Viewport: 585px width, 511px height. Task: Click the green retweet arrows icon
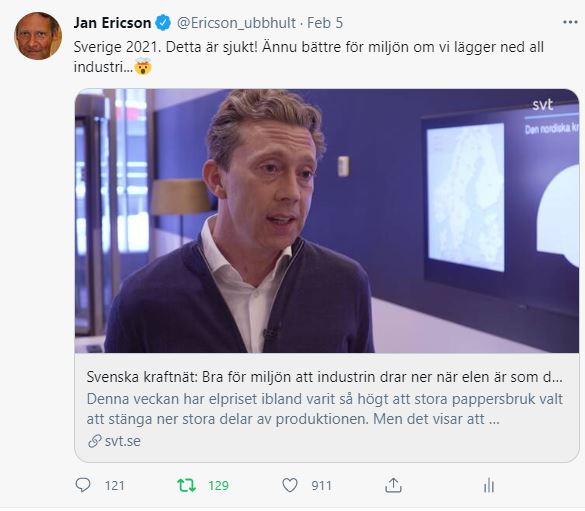[186, 485]
